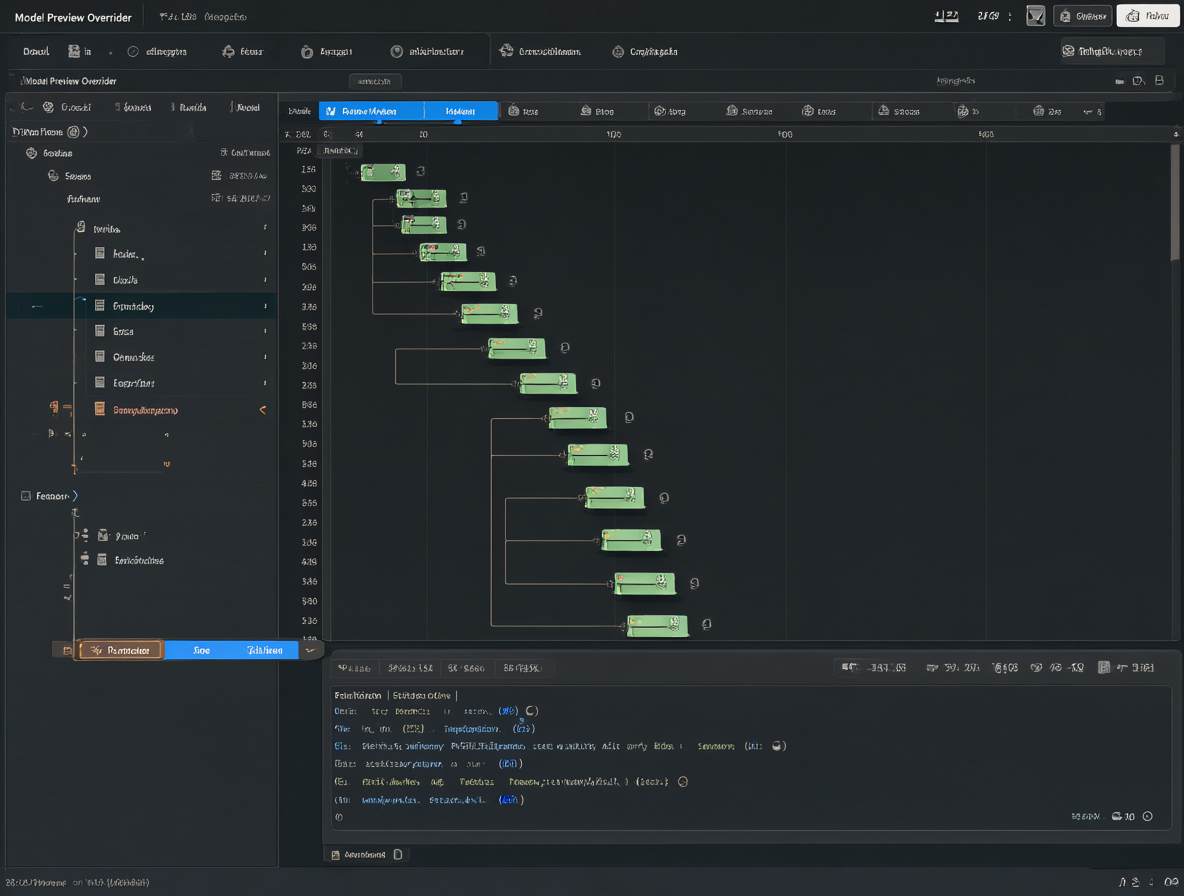The height and width of the screenshot is (896, 1184).
Task: Click the moon icon in the left panel tabs
Action: tap(26, 107)
